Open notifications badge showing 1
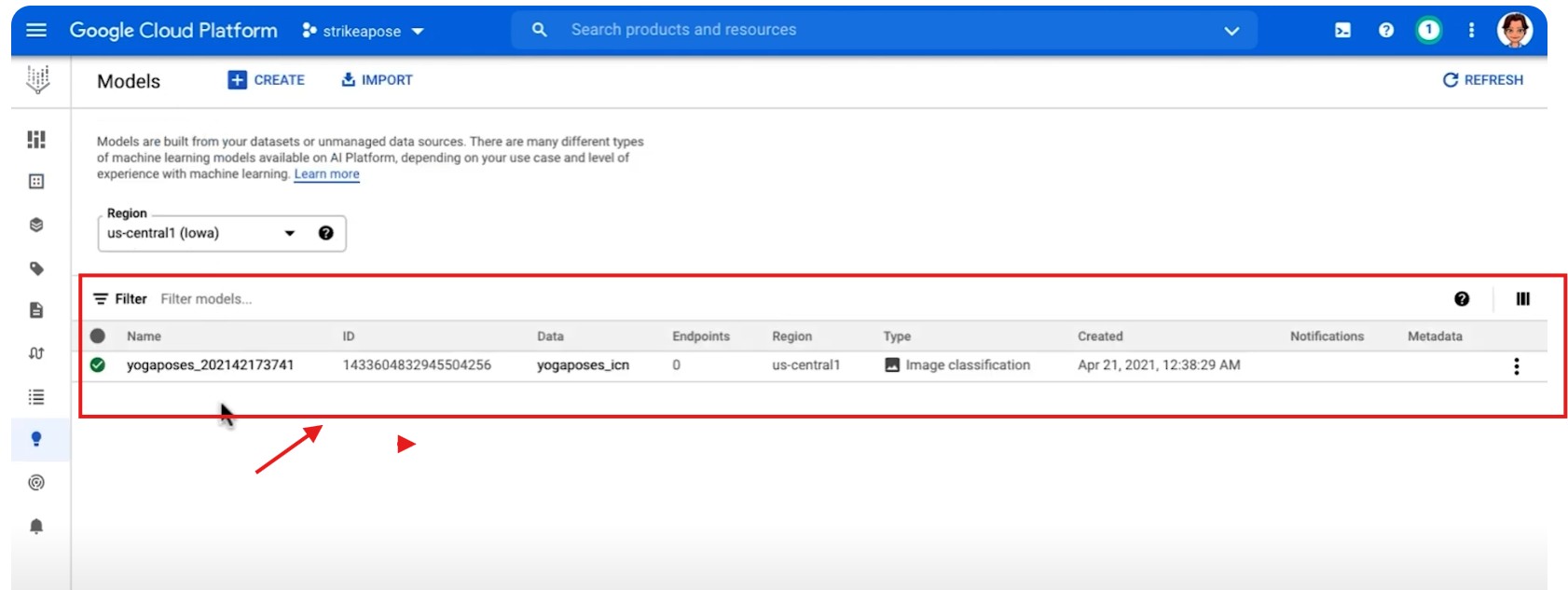The height and width of the screenshot is (590, 1568). click(x=1428, y=31)
